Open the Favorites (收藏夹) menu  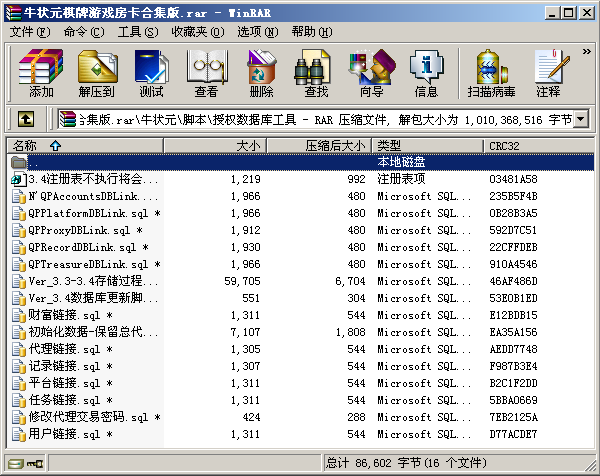(190, 32)
